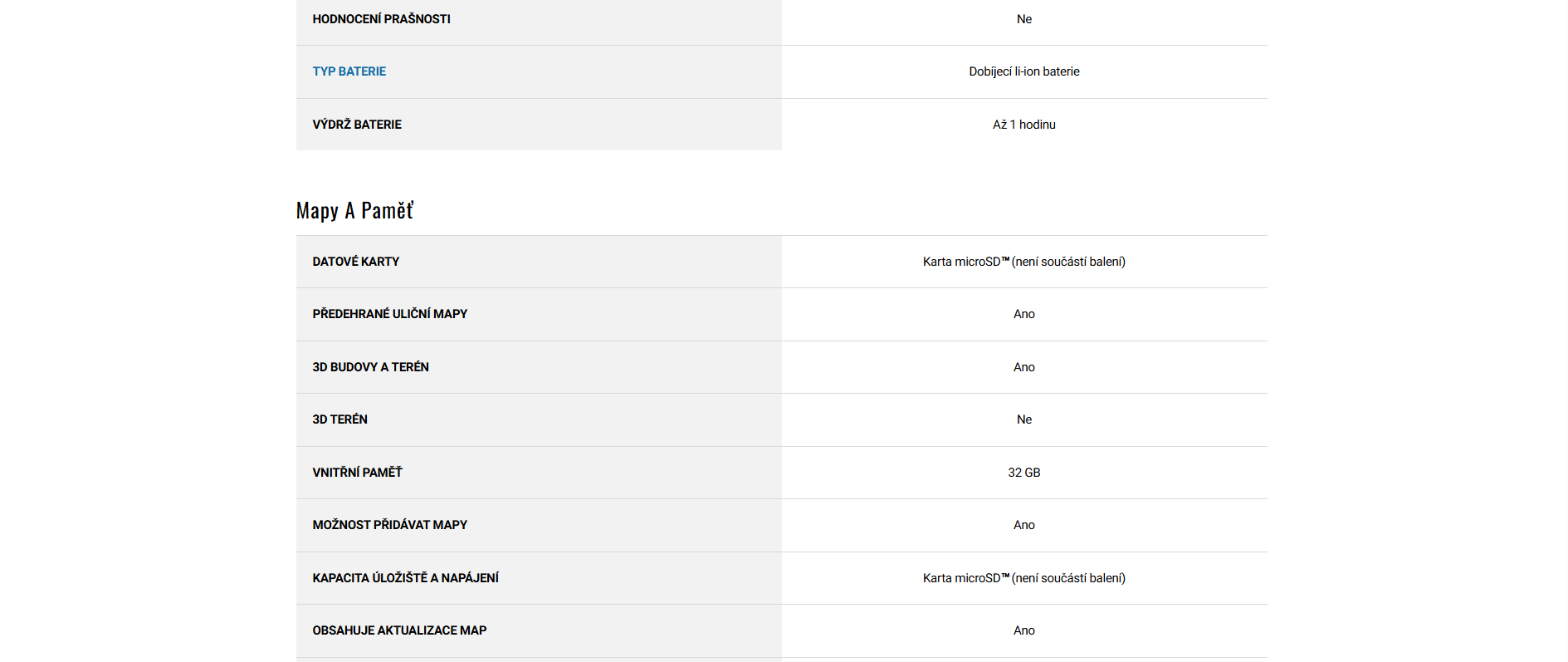The height and width of the screenshot is (662, 1568).
Task: Select the KAPACITA ÚLOŽIŠTĚ A NAPÁJENÍ label
Action: coord(405,578)
